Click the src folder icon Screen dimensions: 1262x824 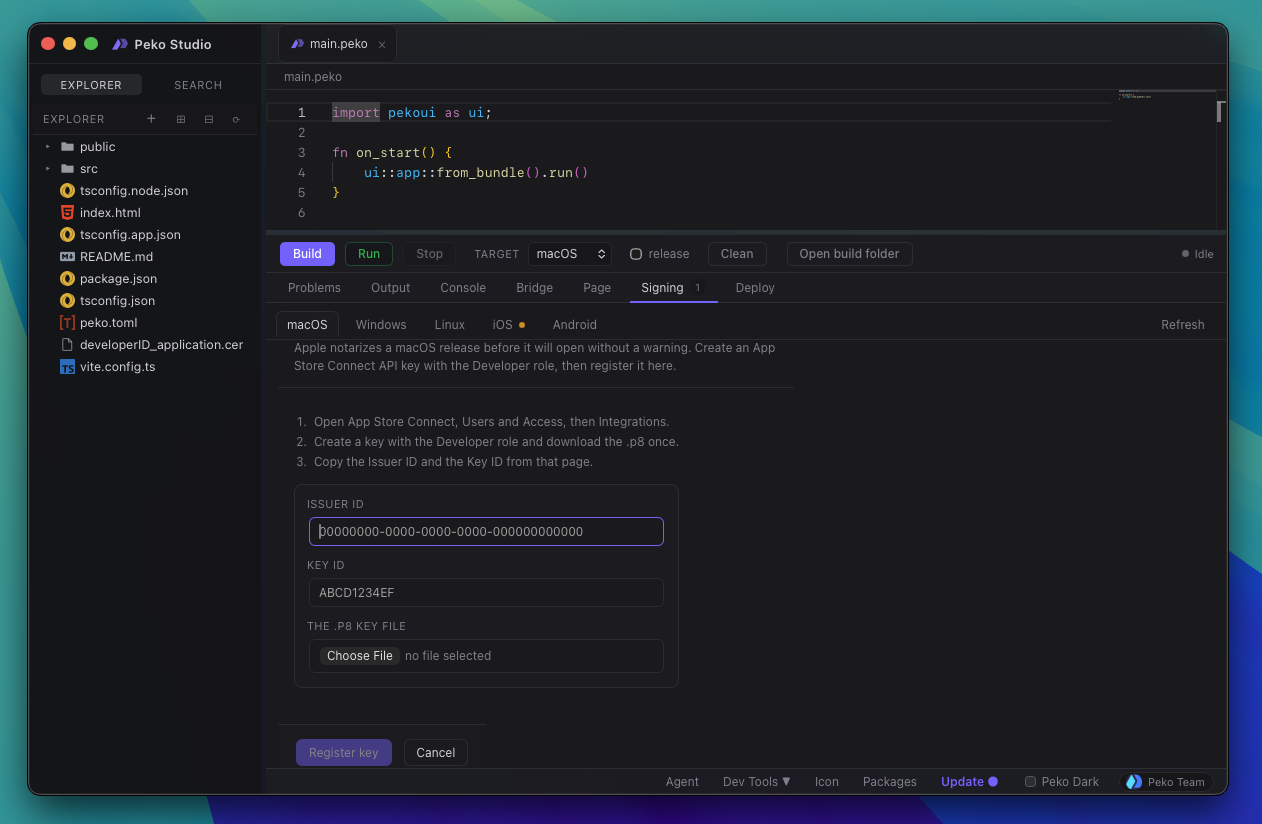pos(67,169)
